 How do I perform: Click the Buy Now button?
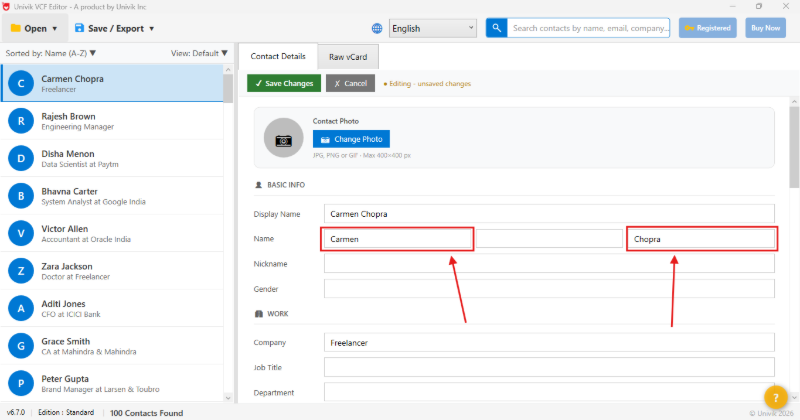tap(765, 28)
